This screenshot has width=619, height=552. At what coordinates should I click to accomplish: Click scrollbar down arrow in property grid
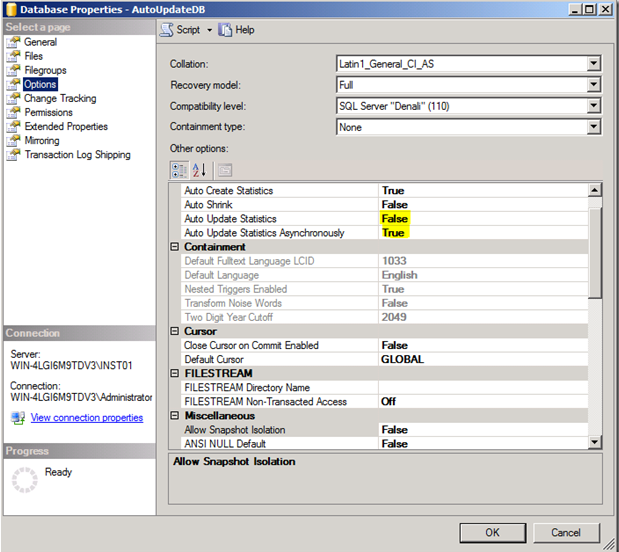point(594,442)
